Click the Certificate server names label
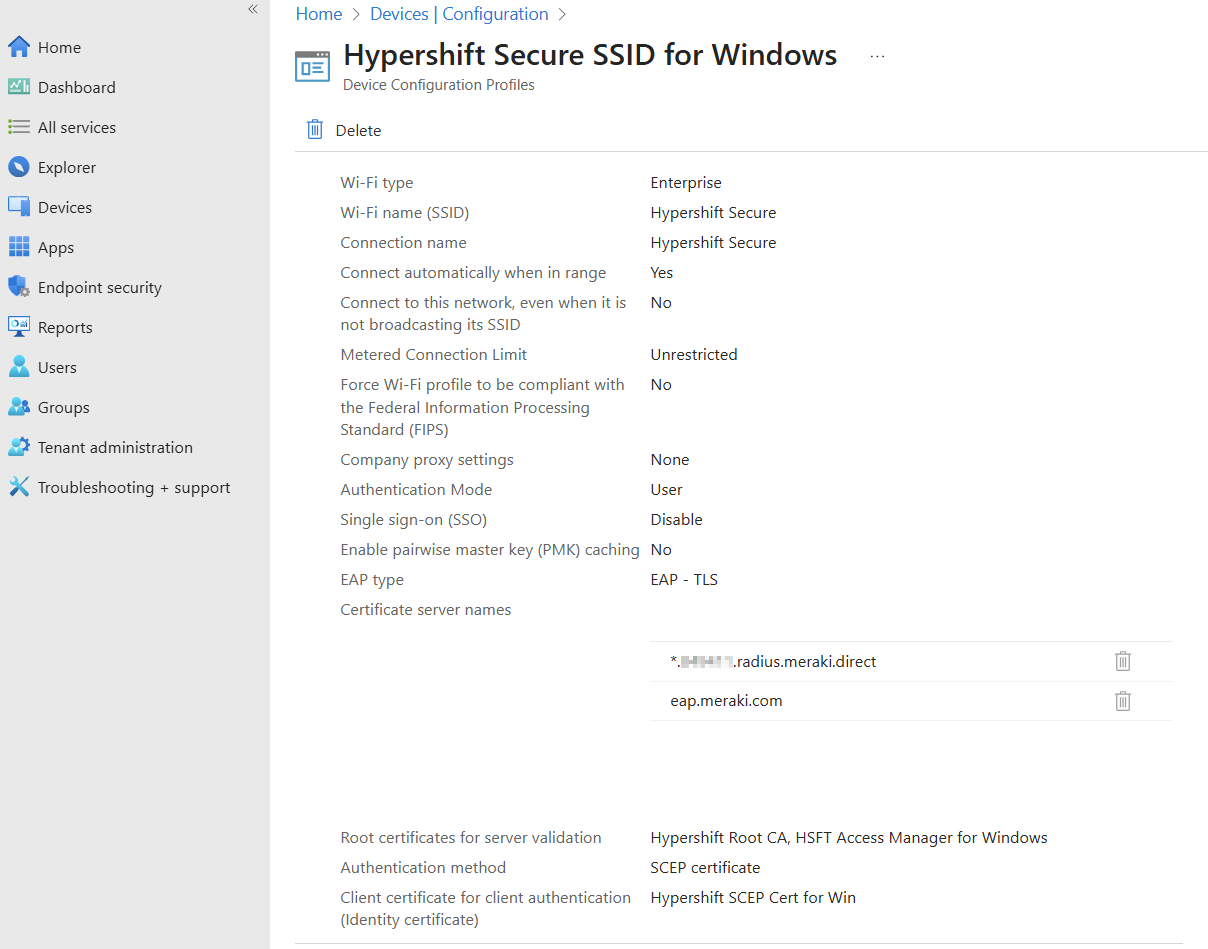Image resolution: width=1208 pixels, height=949 pixels. click(x=426, y=609)
